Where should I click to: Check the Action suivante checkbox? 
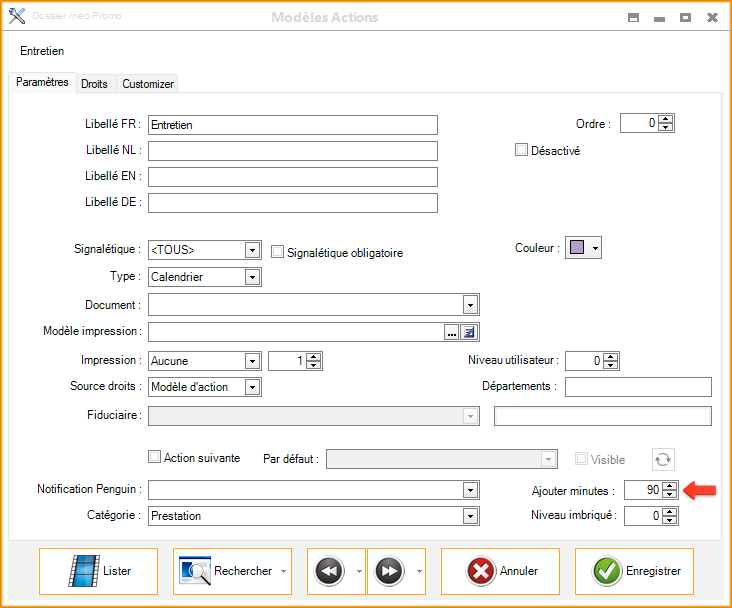[154, 457]
